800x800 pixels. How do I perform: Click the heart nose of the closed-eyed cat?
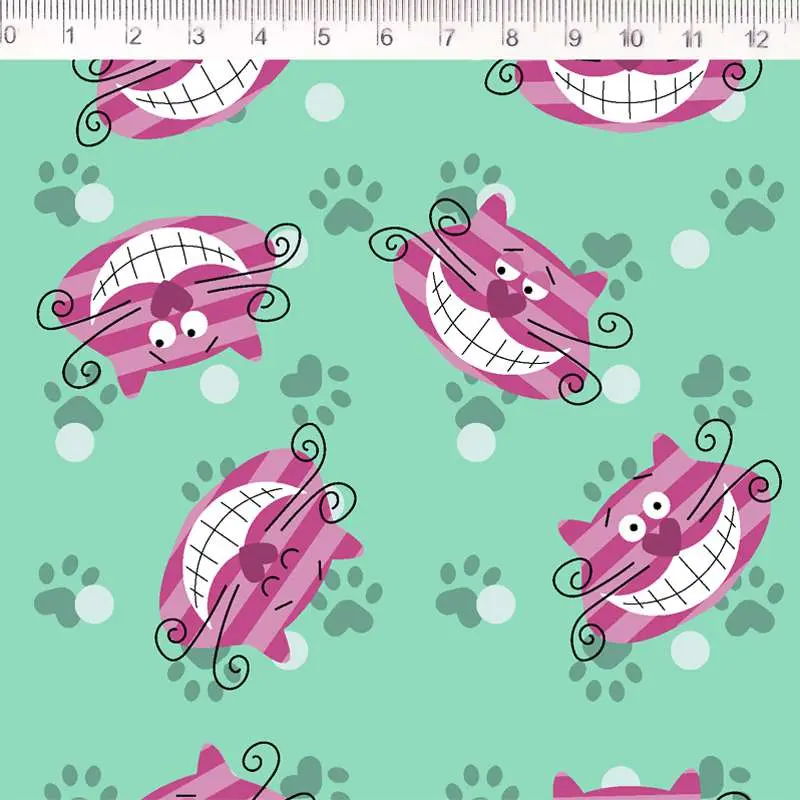[259, 558]
